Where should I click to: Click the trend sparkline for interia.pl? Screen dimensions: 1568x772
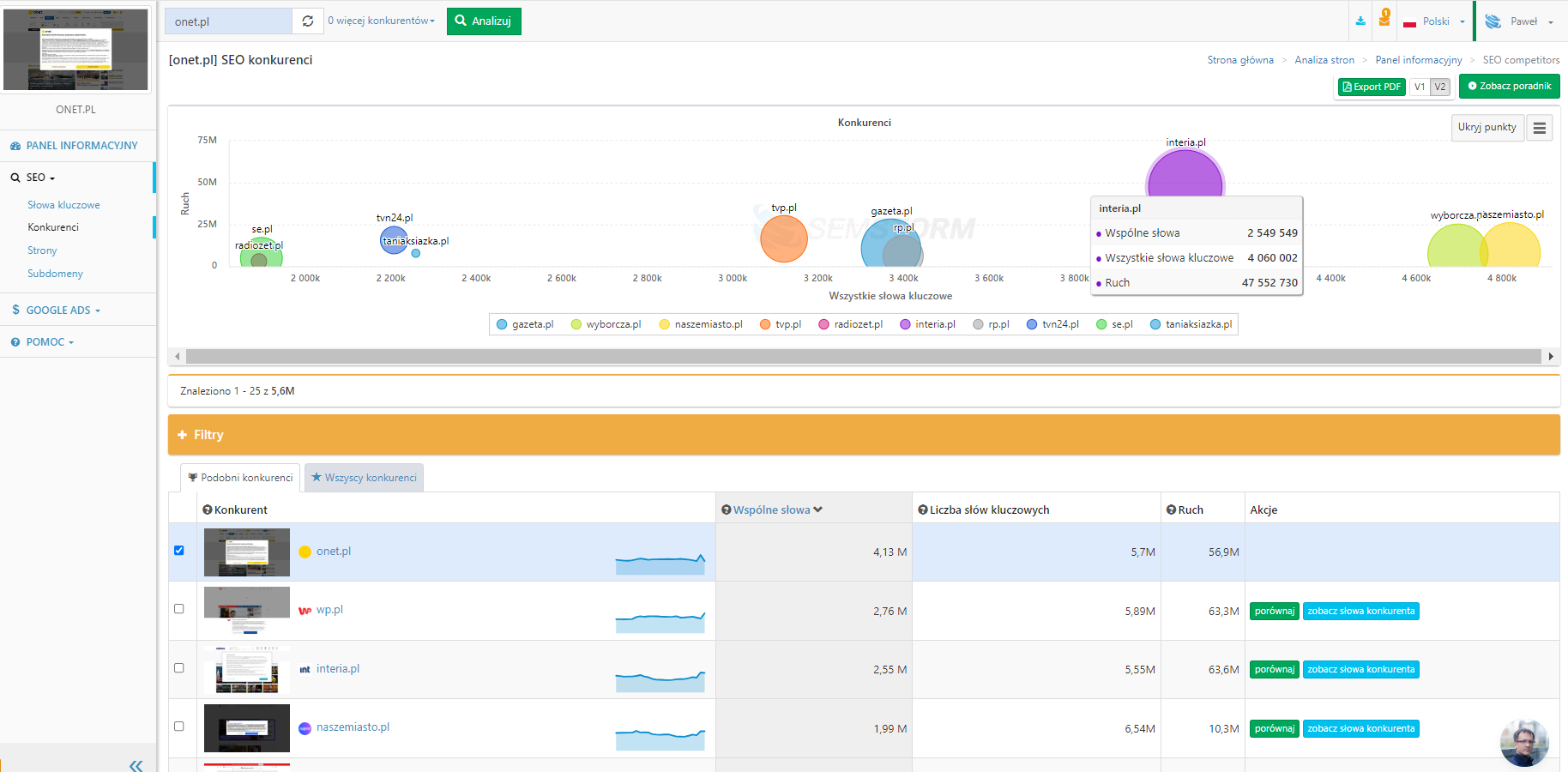660,681
